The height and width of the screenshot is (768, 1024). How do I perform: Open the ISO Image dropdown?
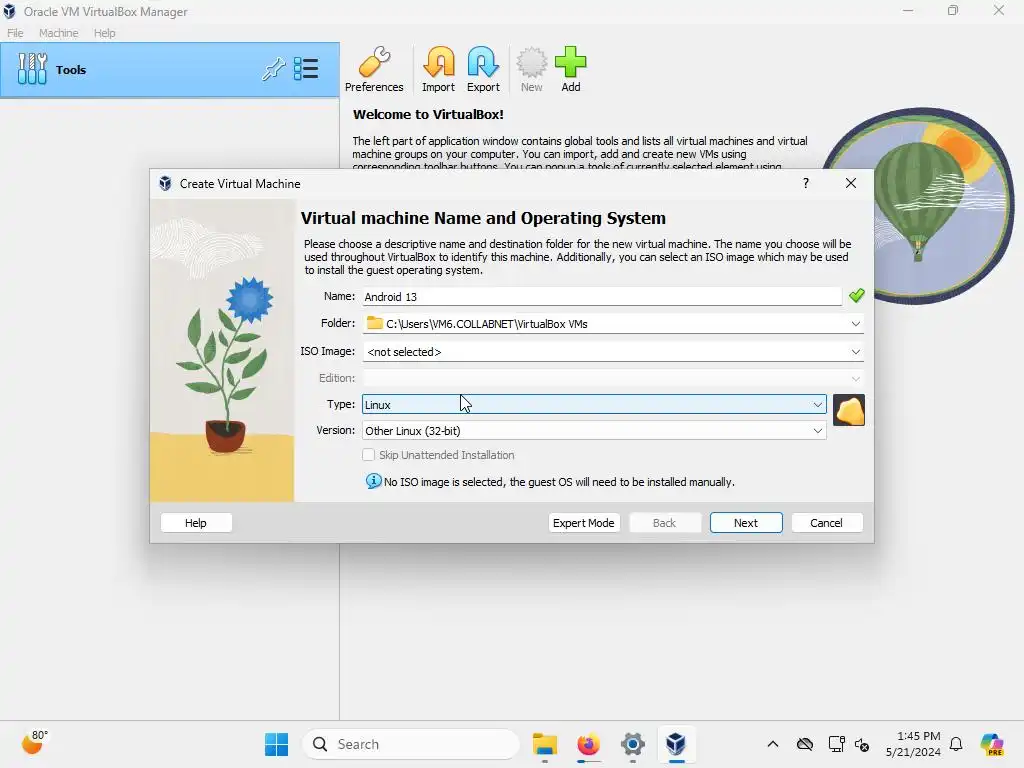(856, 351)
